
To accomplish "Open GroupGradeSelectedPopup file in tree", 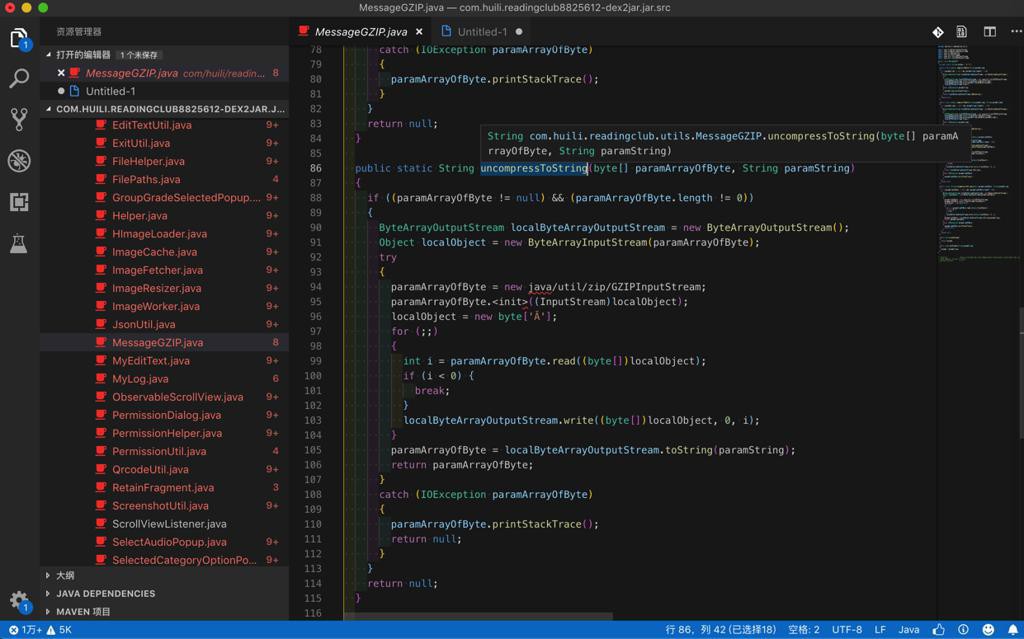I will 165,197.
